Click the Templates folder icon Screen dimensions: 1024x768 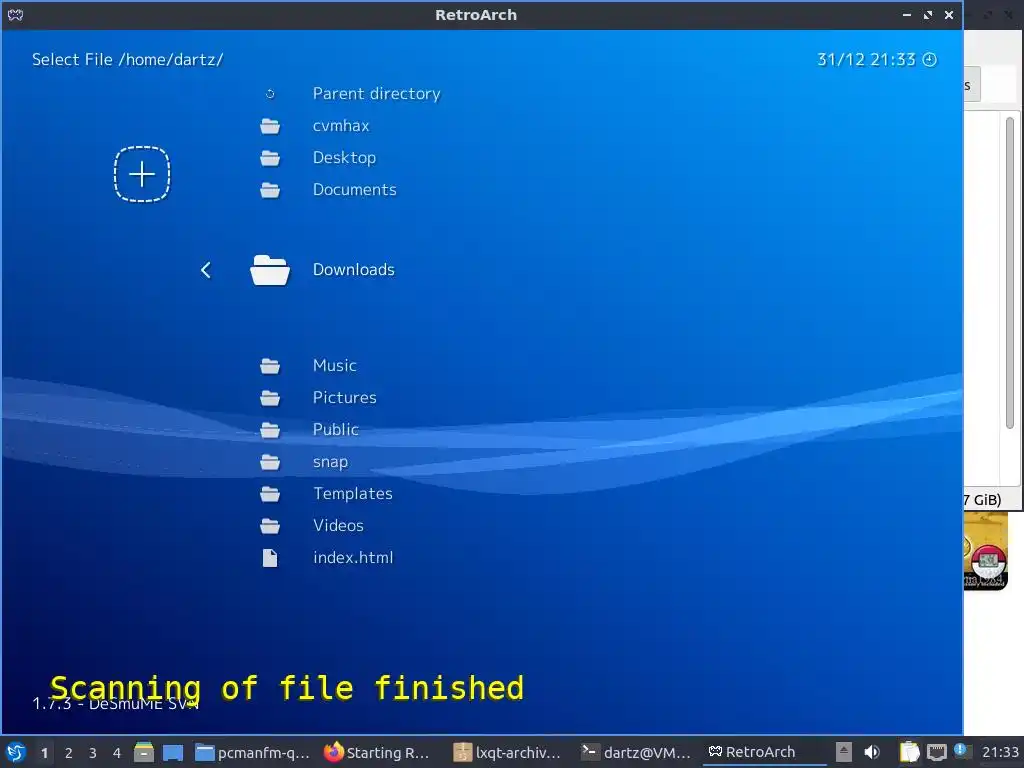[x=270, y=494]
